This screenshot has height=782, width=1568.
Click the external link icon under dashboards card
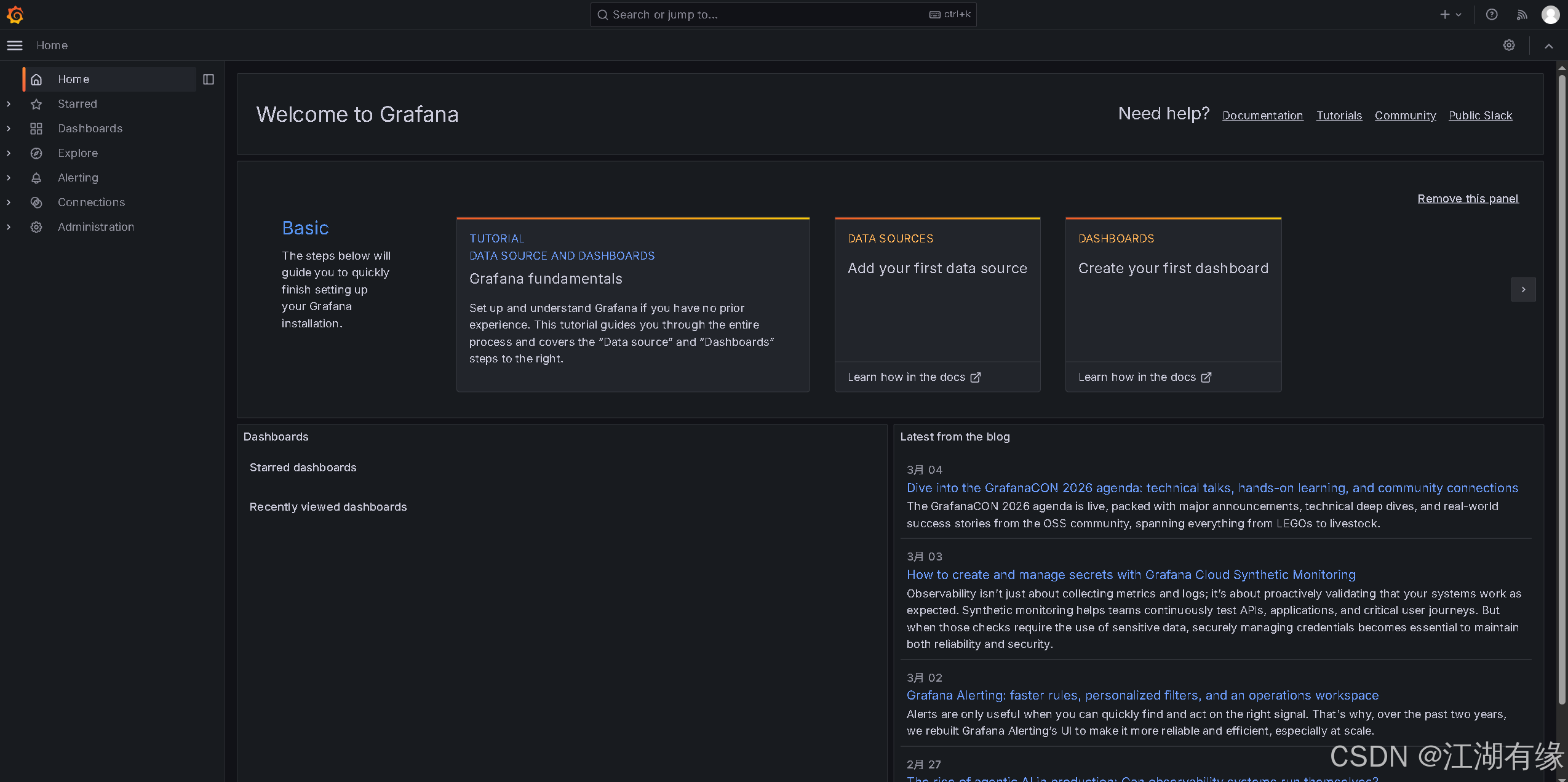click(x=1206, y=377)
